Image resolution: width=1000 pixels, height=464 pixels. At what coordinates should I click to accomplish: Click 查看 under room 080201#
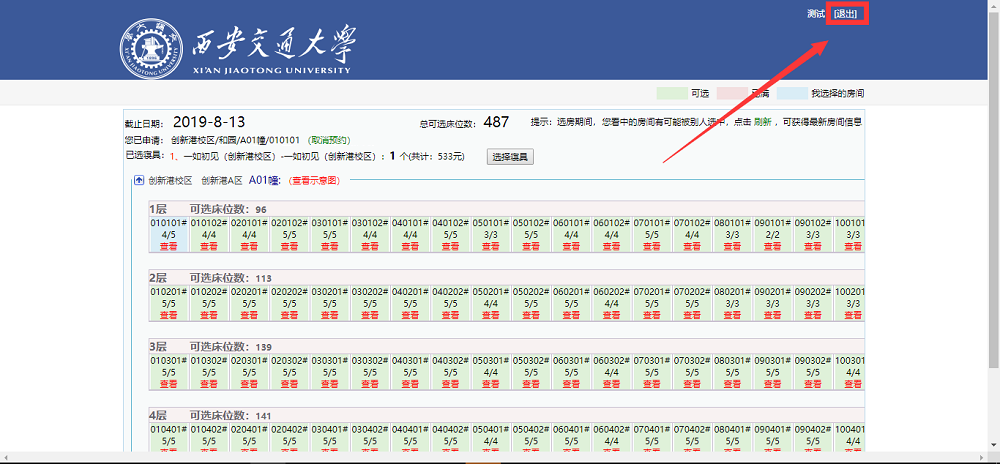[732, 315]
